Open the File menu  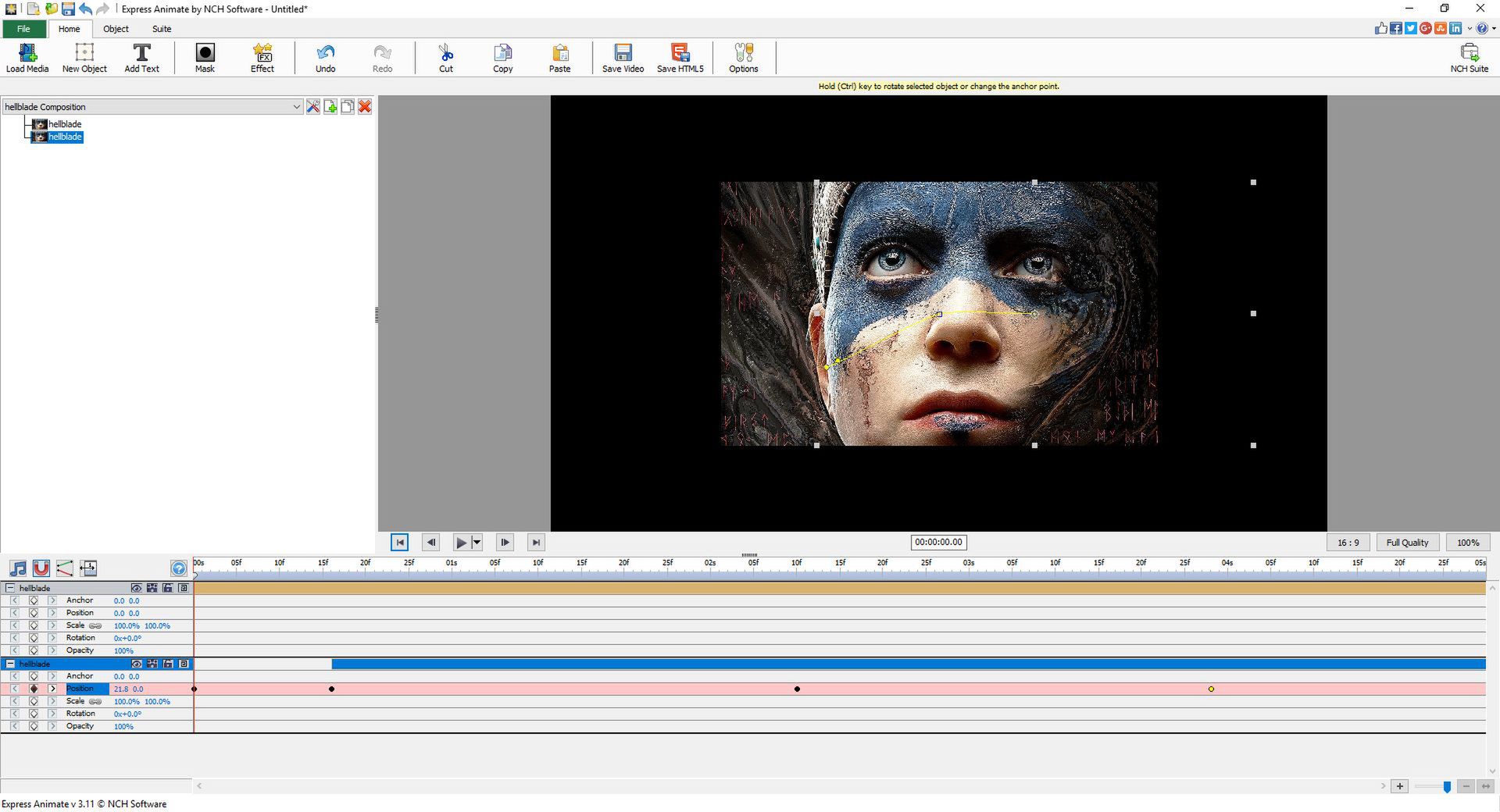(23, 29)
